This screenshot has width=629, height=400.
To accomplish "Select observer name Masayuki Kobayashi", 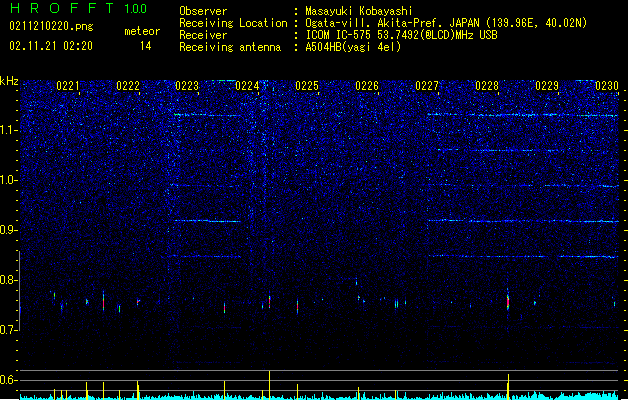I will (x=359, y=11).
